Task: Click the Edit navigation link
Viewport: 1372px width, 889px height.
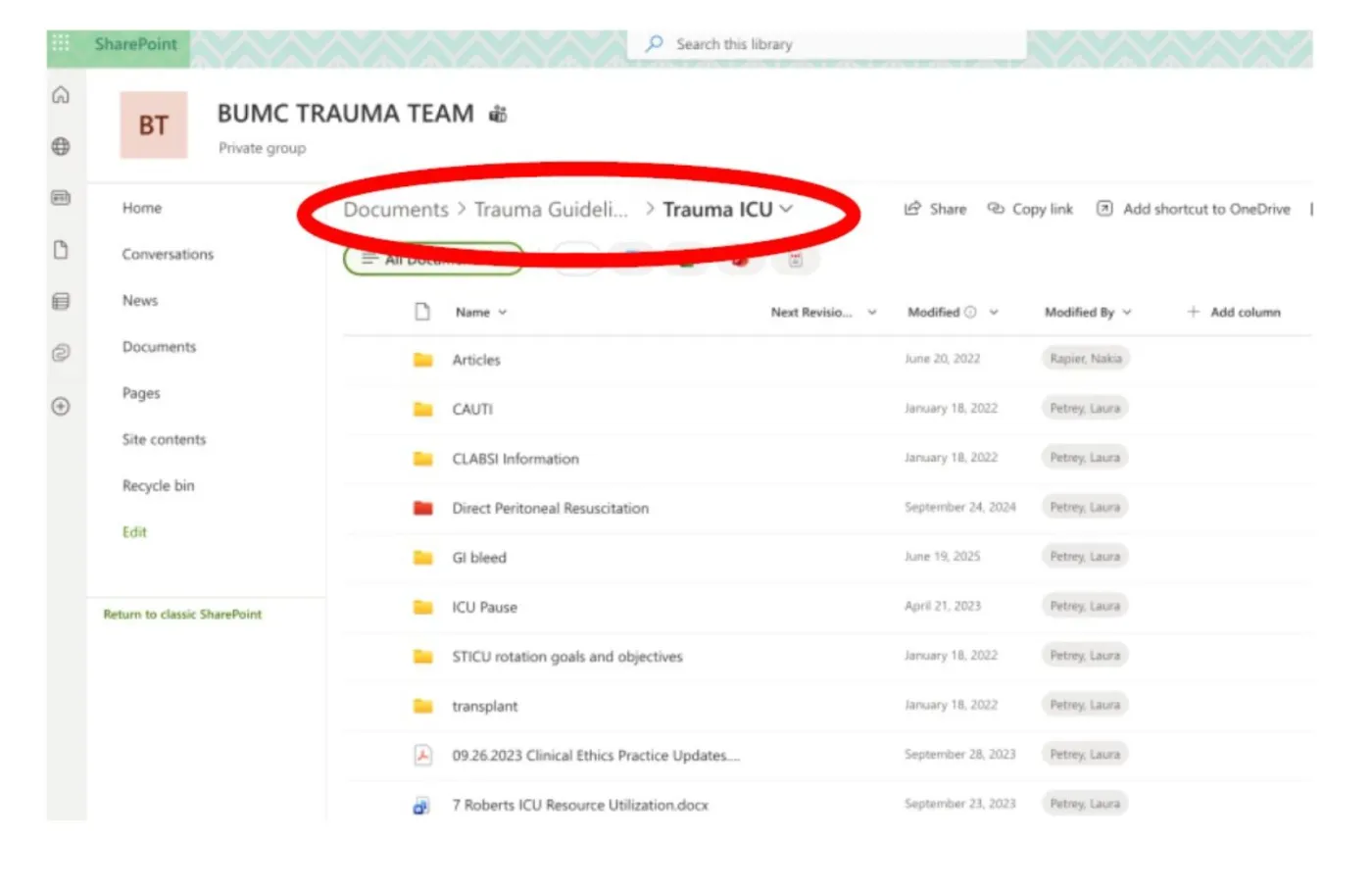Action: [x=134, y=532]
